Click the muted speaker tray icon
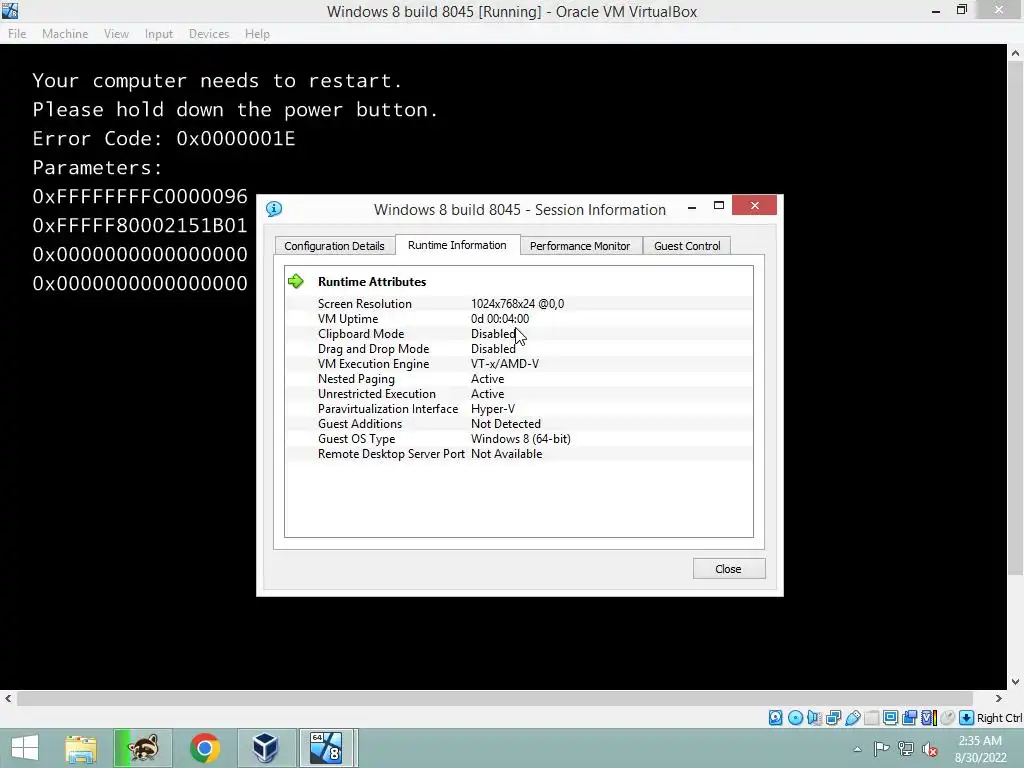The height and width of the screenshot is (768, 1024). tap(929, 748)
